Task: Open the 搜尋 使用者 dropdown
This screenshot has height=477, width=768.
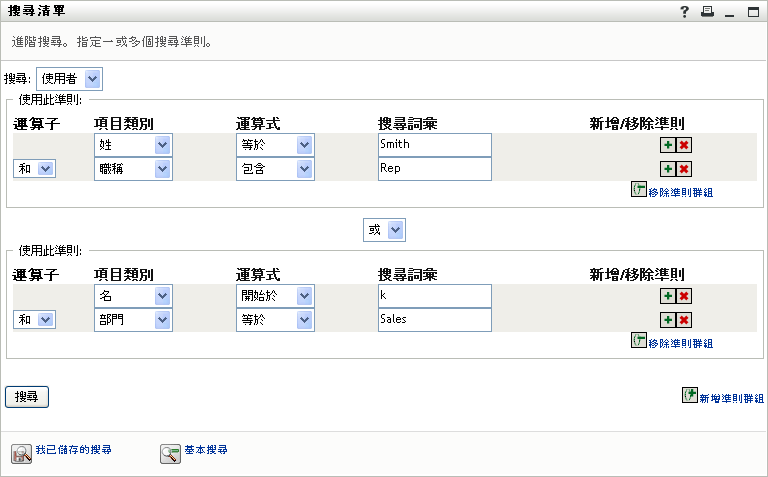Action: (69, 78)
